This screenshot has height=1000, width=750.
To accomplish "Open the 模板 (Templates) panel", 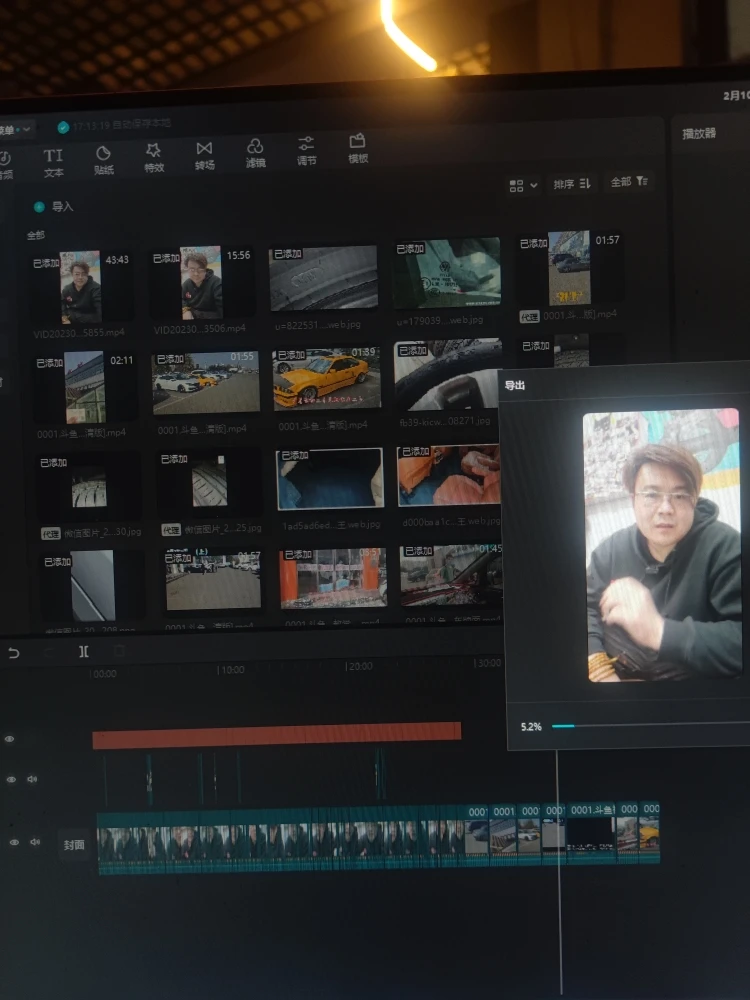I will (357, 149).
